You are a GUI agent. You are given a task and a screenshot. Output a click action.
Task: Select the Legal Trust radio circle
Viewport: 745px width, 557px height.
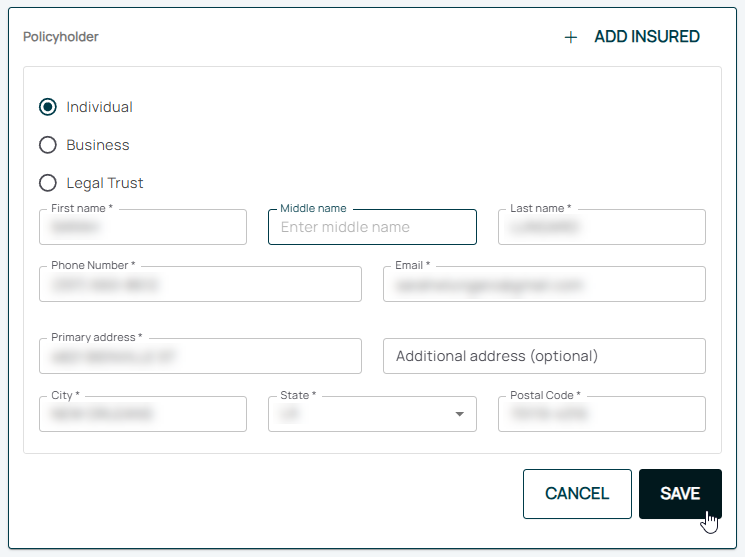[x=47, y=183]
